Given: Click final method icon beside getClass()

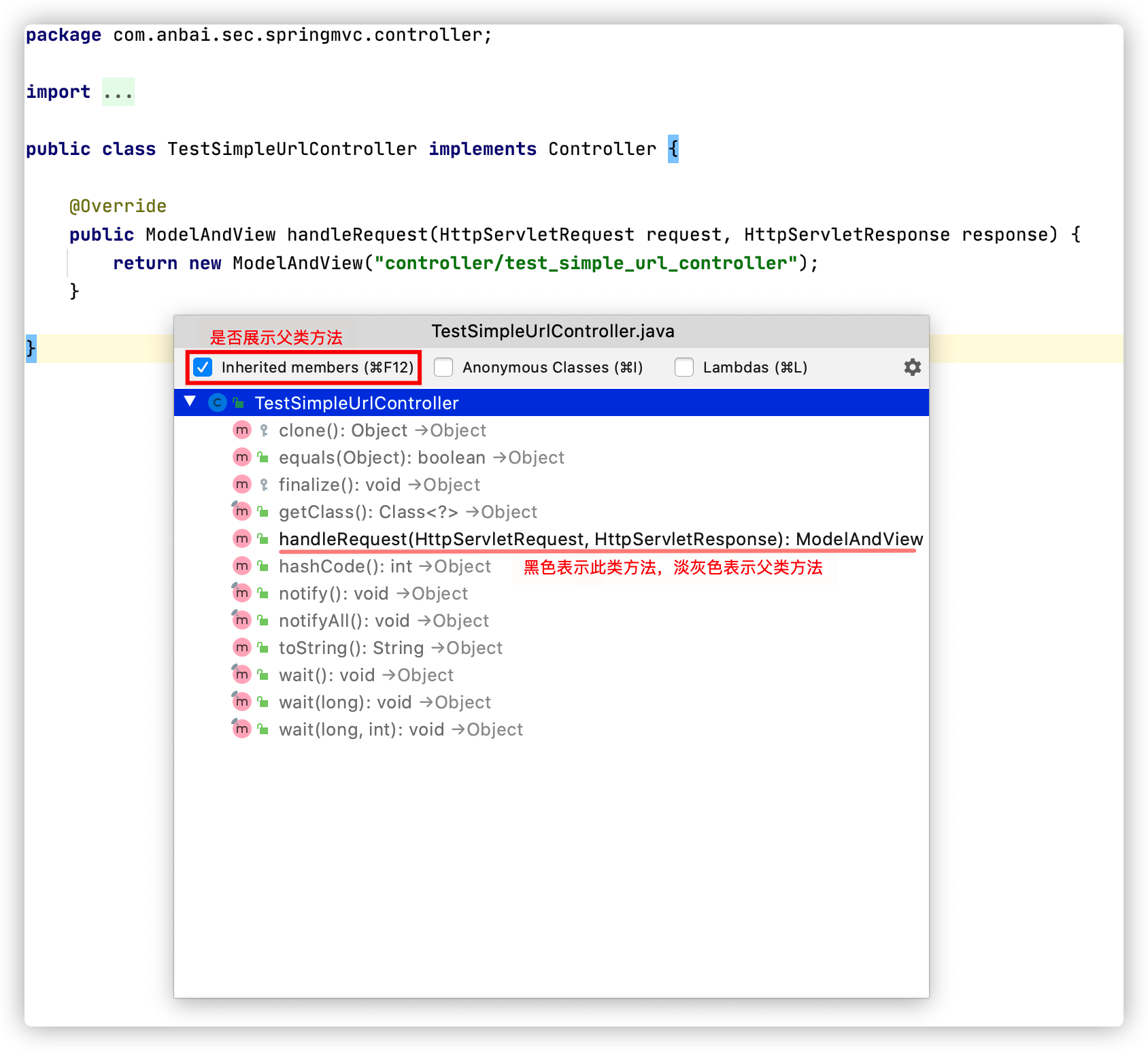Looking at the screenshot, I should click(241, 511).
